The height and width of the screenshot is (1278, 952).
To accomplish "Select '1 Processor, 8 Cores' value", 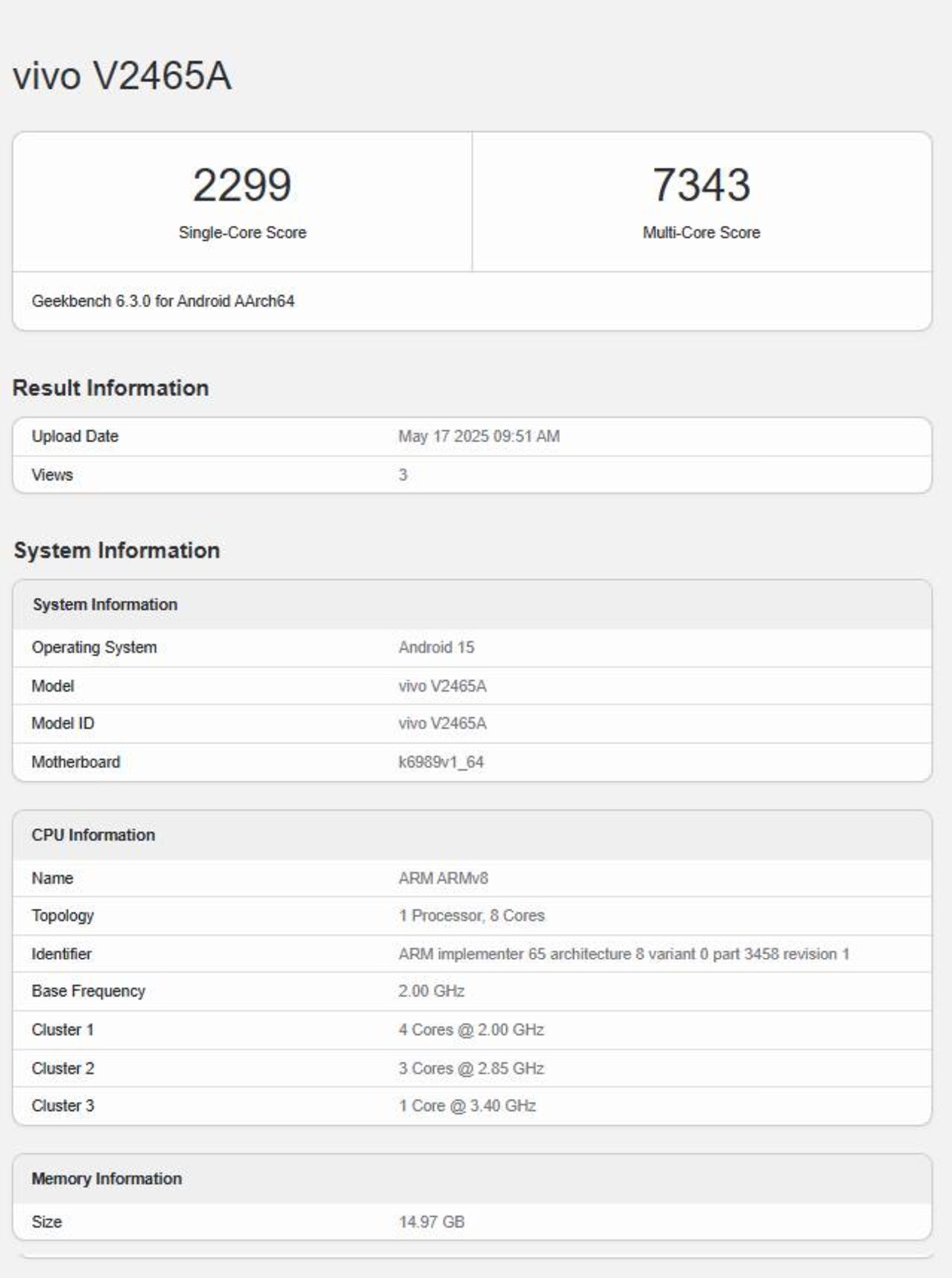I will (471, 915).
